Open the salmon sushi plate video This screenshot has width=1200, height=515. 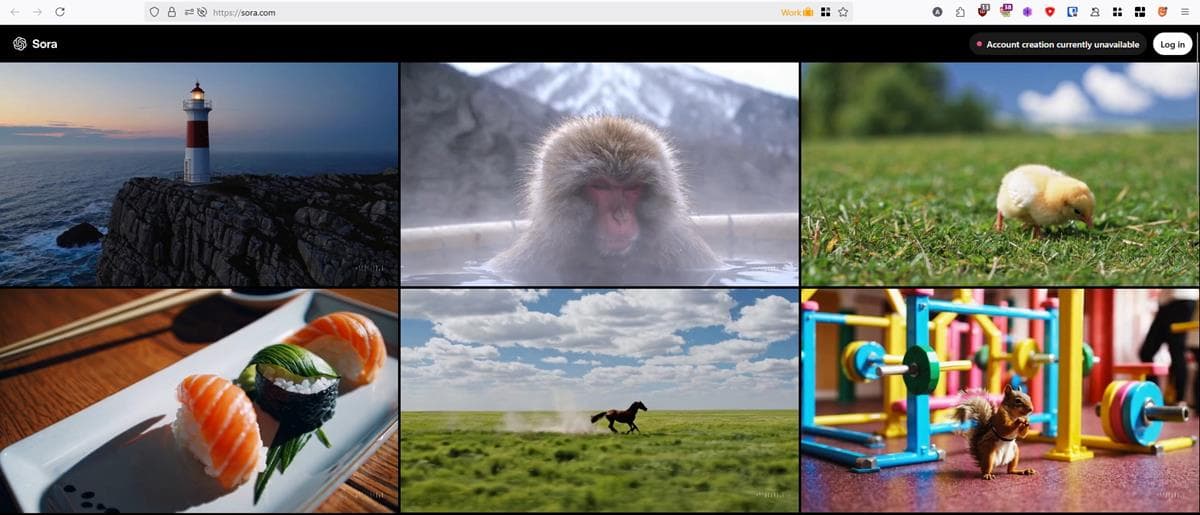coord(199,400)
